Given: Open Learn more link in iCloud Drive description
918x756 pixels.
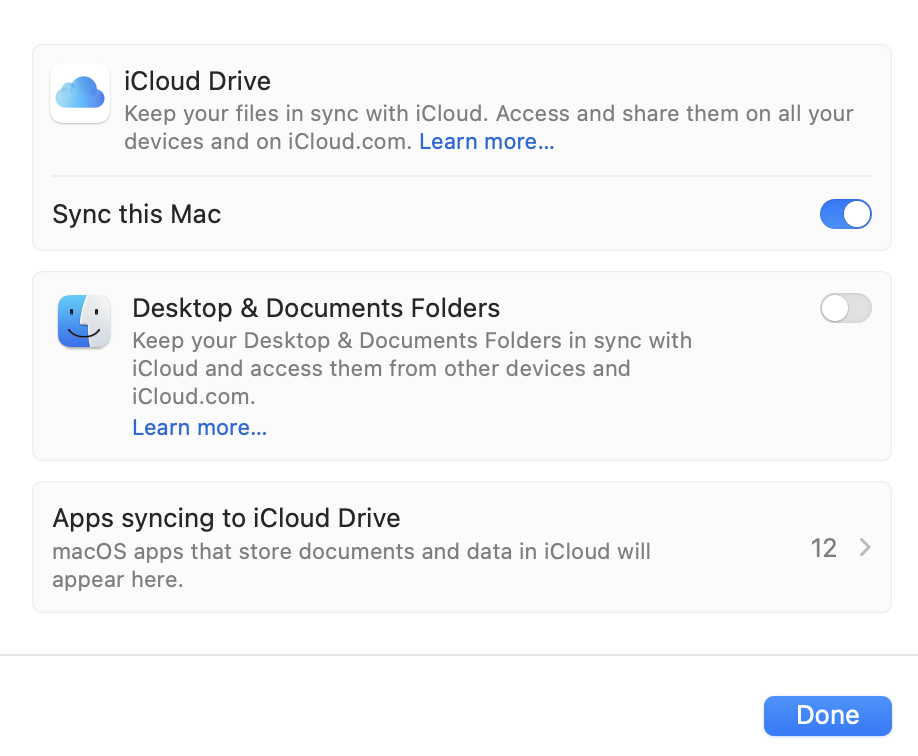Looking at the screenshot, I should point(486,142).
